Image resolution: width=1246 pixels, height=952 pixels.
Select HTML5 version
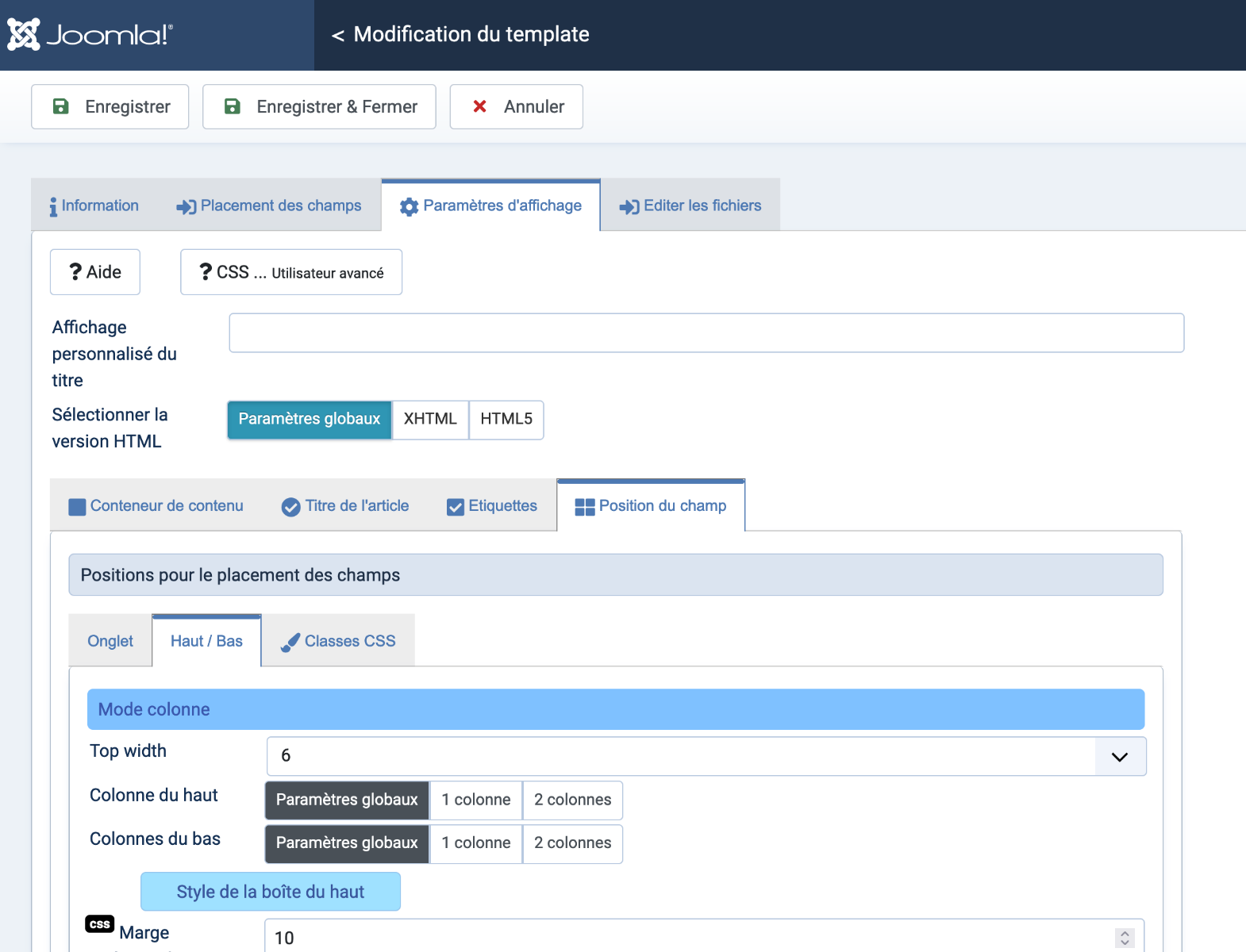pyautogui.click(x=506, y=419)
